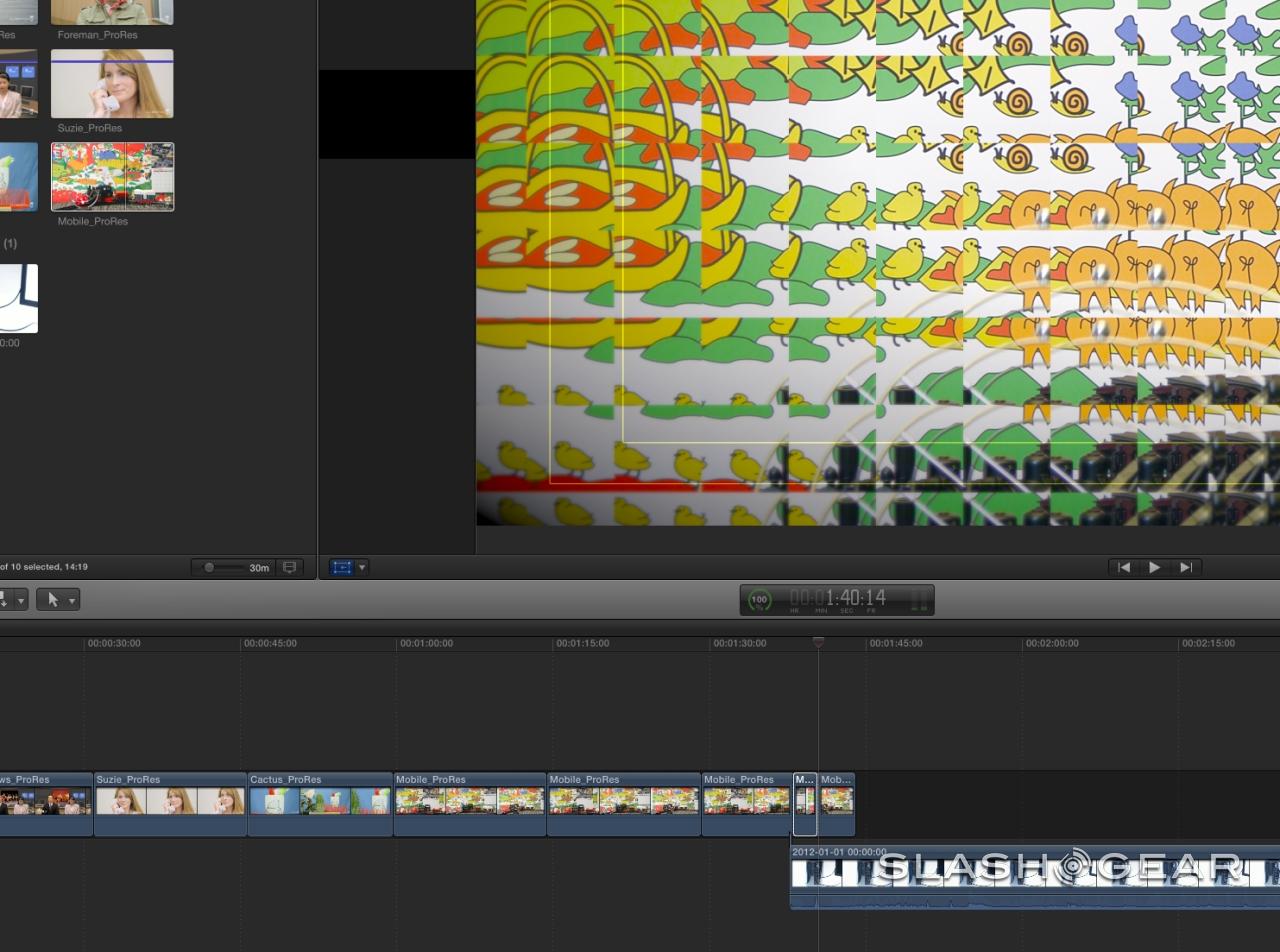Select the Suzie_ProRes thumbnail in browser

click(x=112, y=85)
